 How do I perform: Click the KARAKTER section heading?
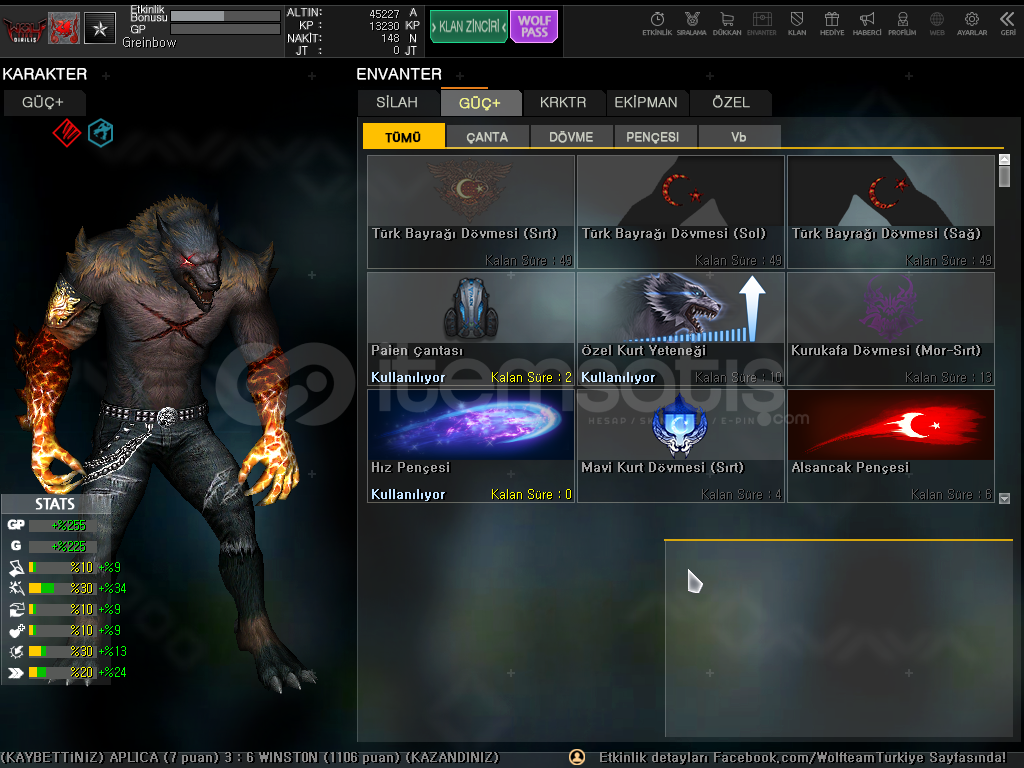[44, 74]
